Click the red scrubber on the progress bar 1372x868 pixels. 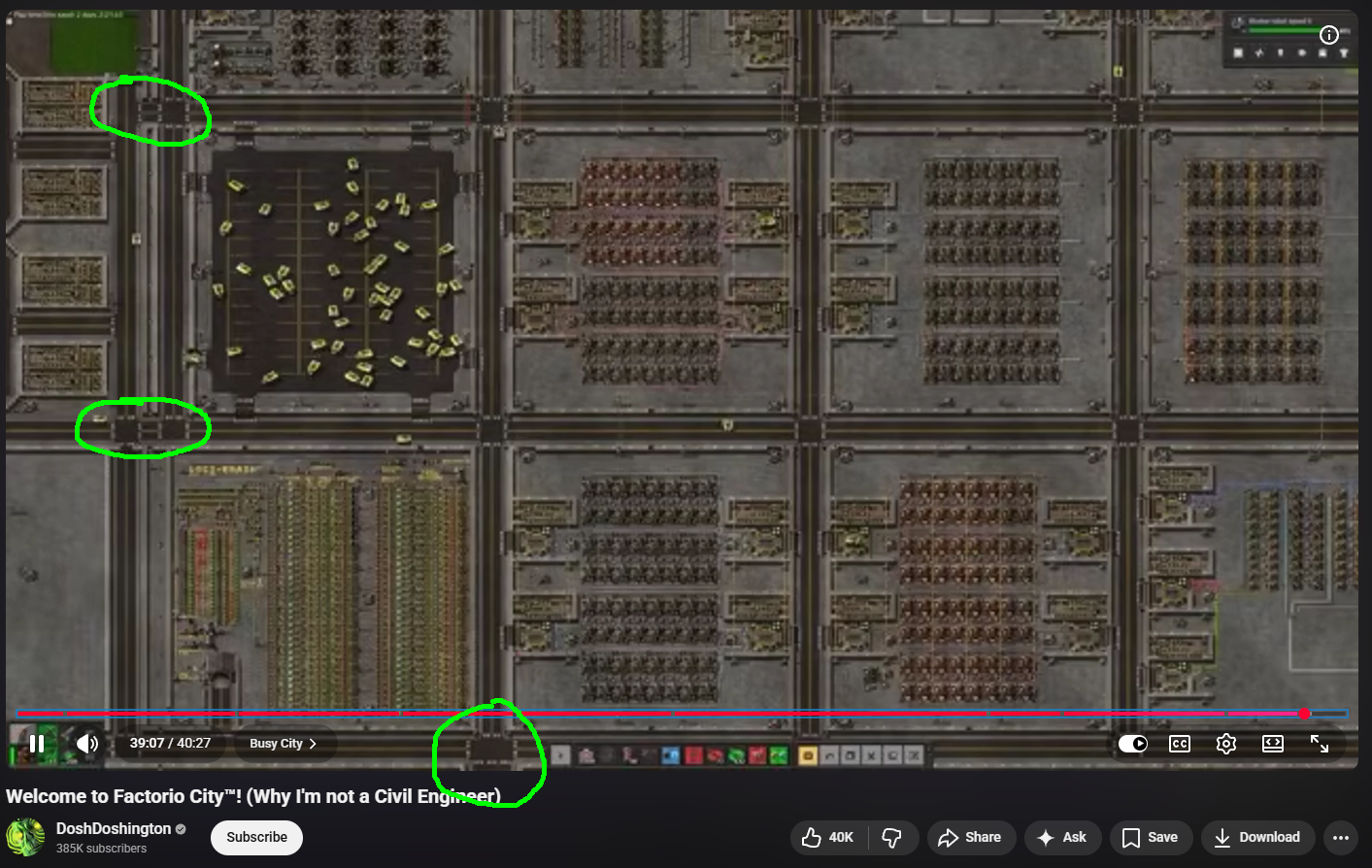pos(1304,714)
